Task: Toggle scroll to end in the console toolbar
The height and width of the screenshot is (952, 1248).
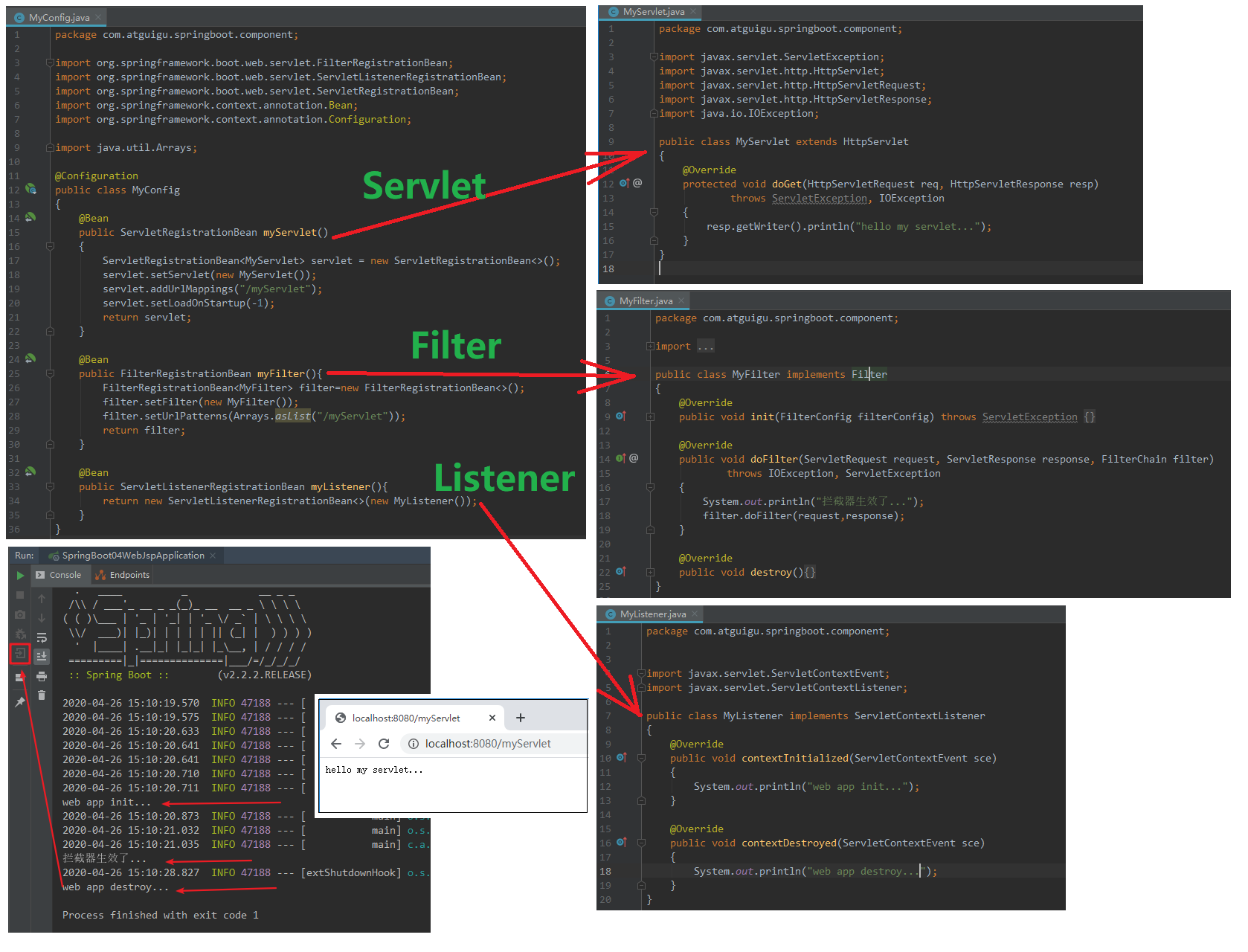Action: click(x=42, y=656)
